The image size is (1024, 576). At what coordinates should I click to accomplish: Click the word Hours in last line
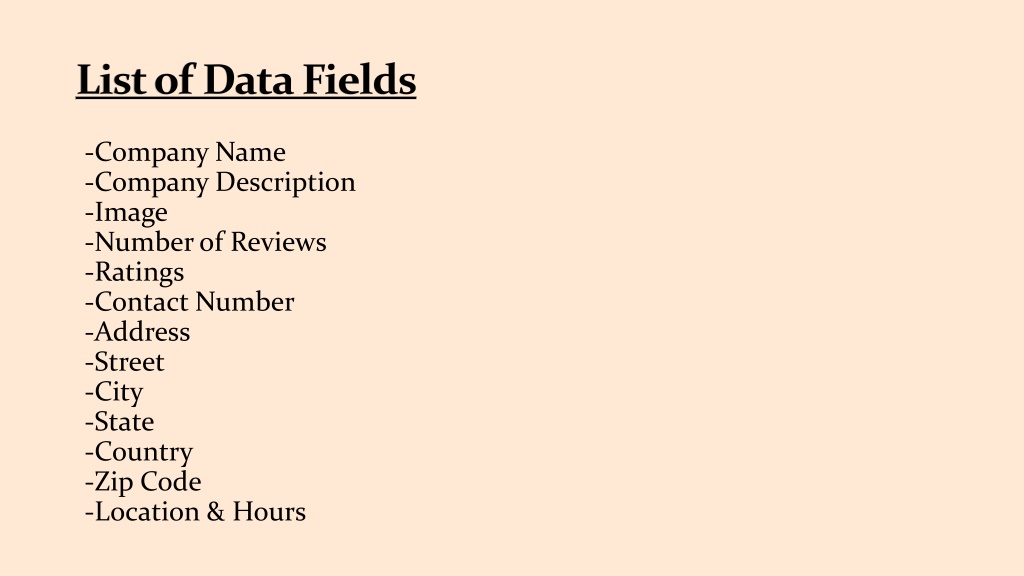click(269, 512)
